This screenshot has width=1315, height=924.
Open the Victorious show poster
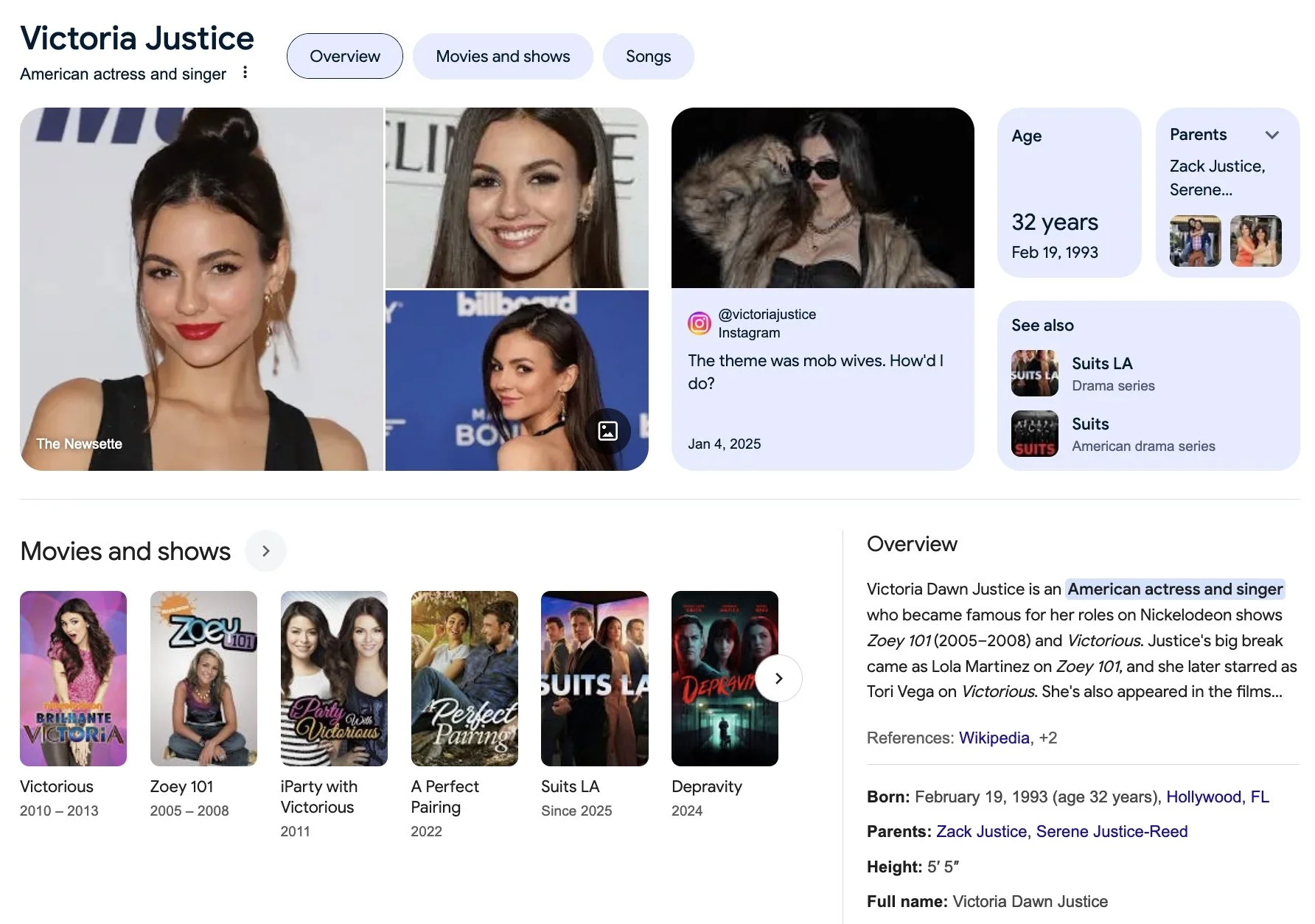point(73,679)
